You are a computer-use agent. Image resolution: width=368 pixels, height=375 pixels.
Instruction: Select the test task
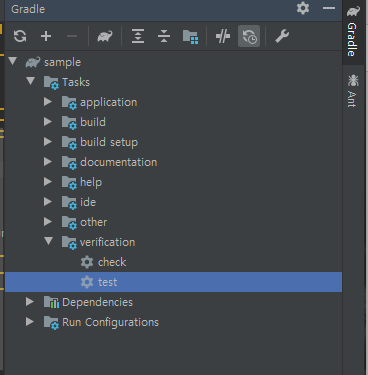pos(173,282)
